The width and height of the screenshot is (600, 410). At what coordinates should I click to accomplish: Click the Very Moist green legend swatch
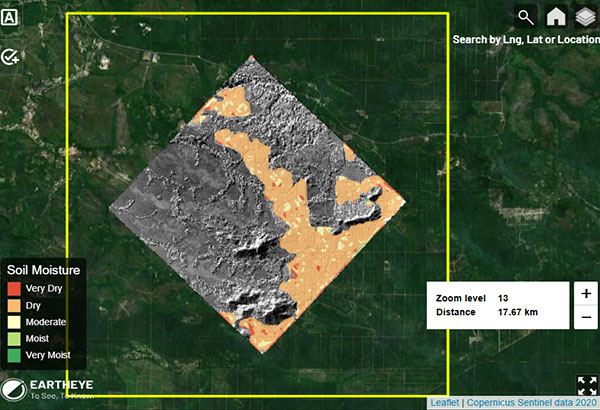click(14, 355)
